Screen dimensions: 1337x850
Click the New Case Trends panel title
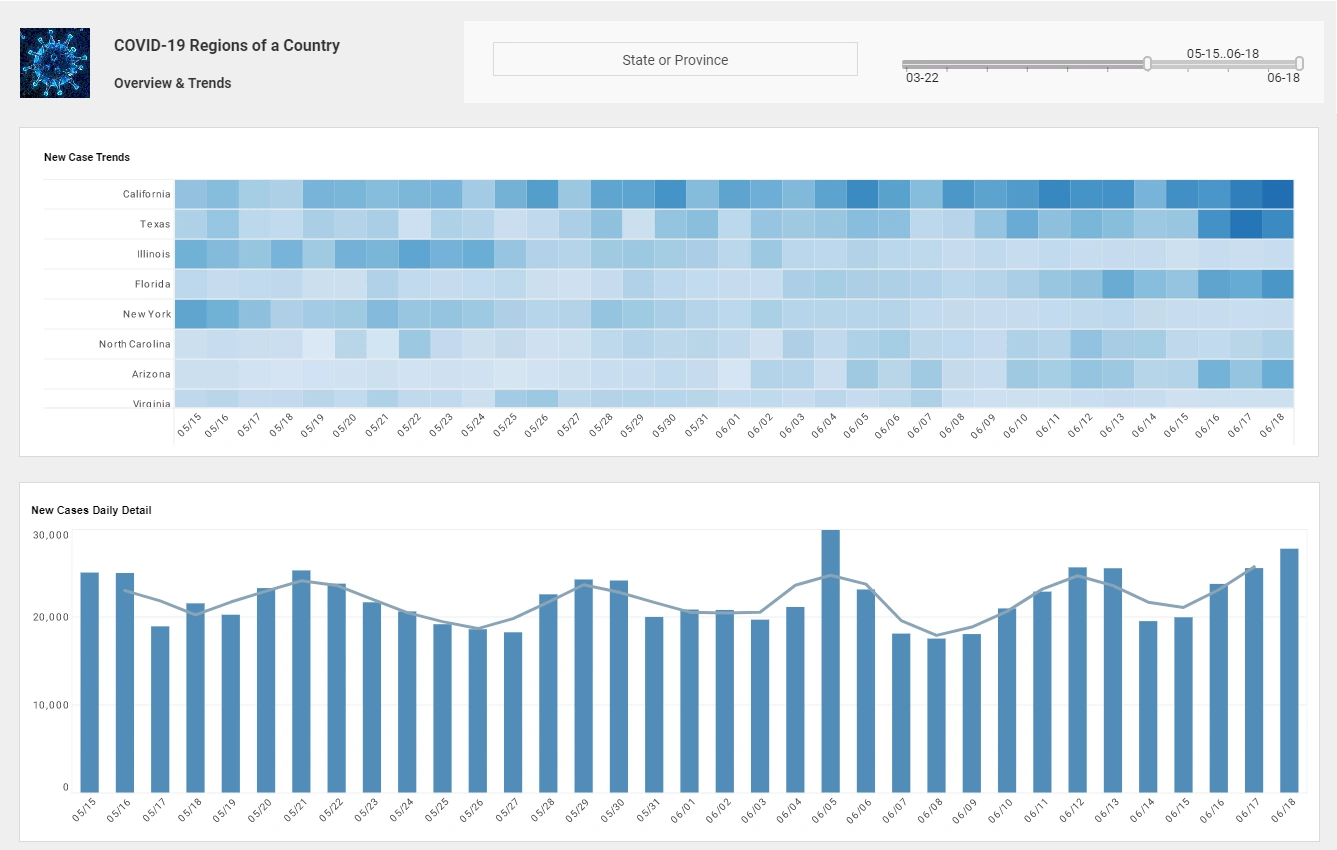pyautogui.click(x=86, y=157)
